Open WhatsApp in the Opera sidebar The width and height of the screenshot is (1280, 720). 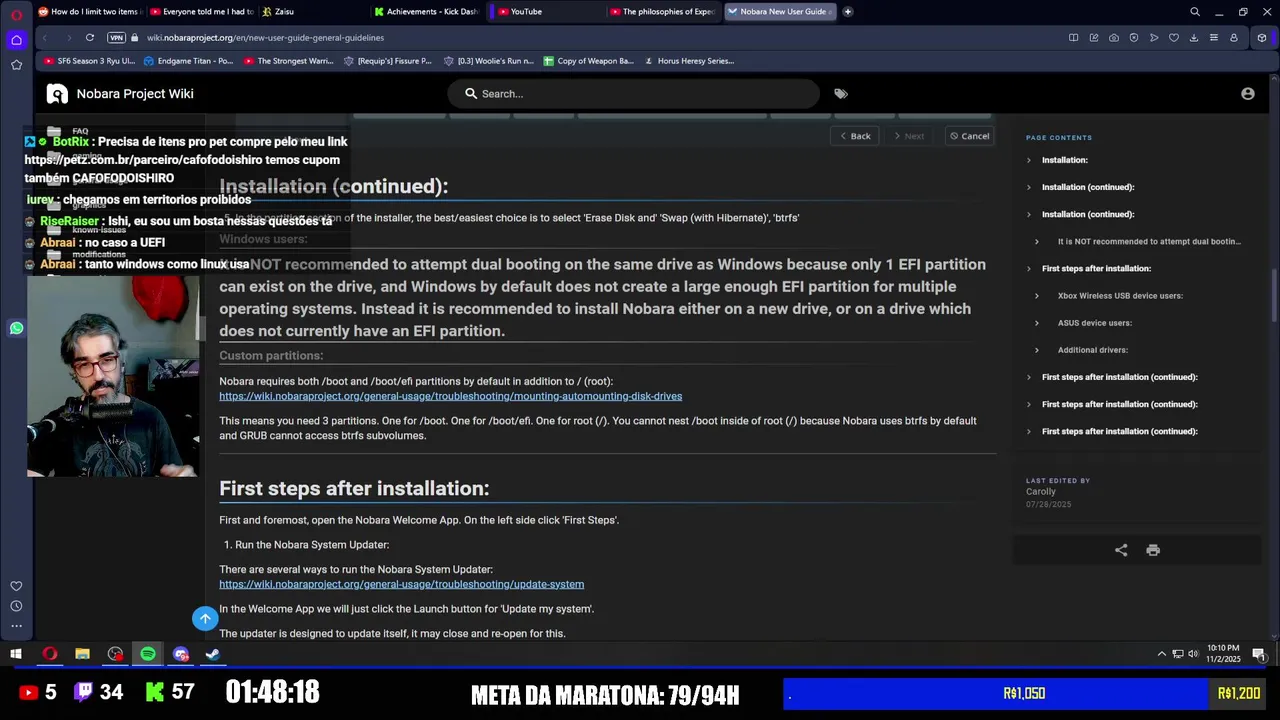coord(16,328)
